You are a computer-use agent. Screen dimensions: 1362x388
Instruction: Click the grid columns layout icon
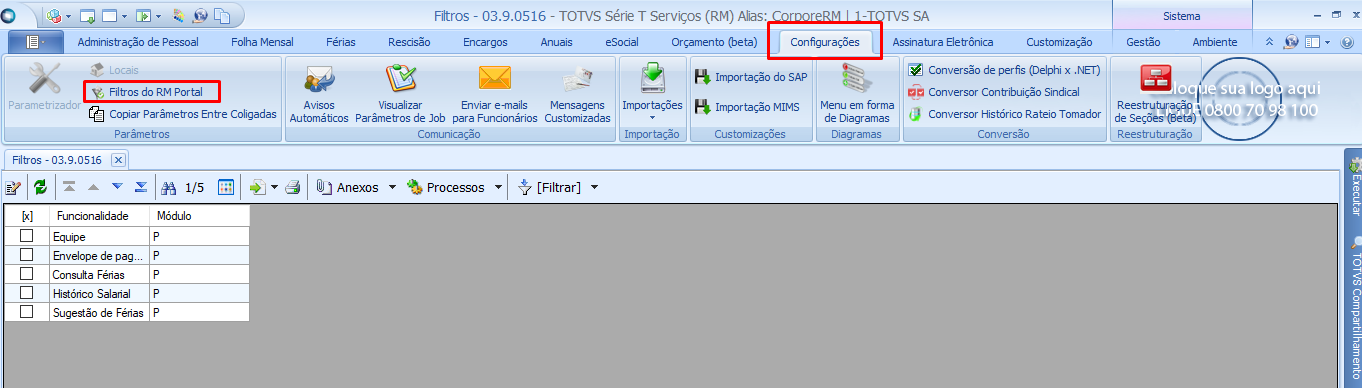click(226, 187)
